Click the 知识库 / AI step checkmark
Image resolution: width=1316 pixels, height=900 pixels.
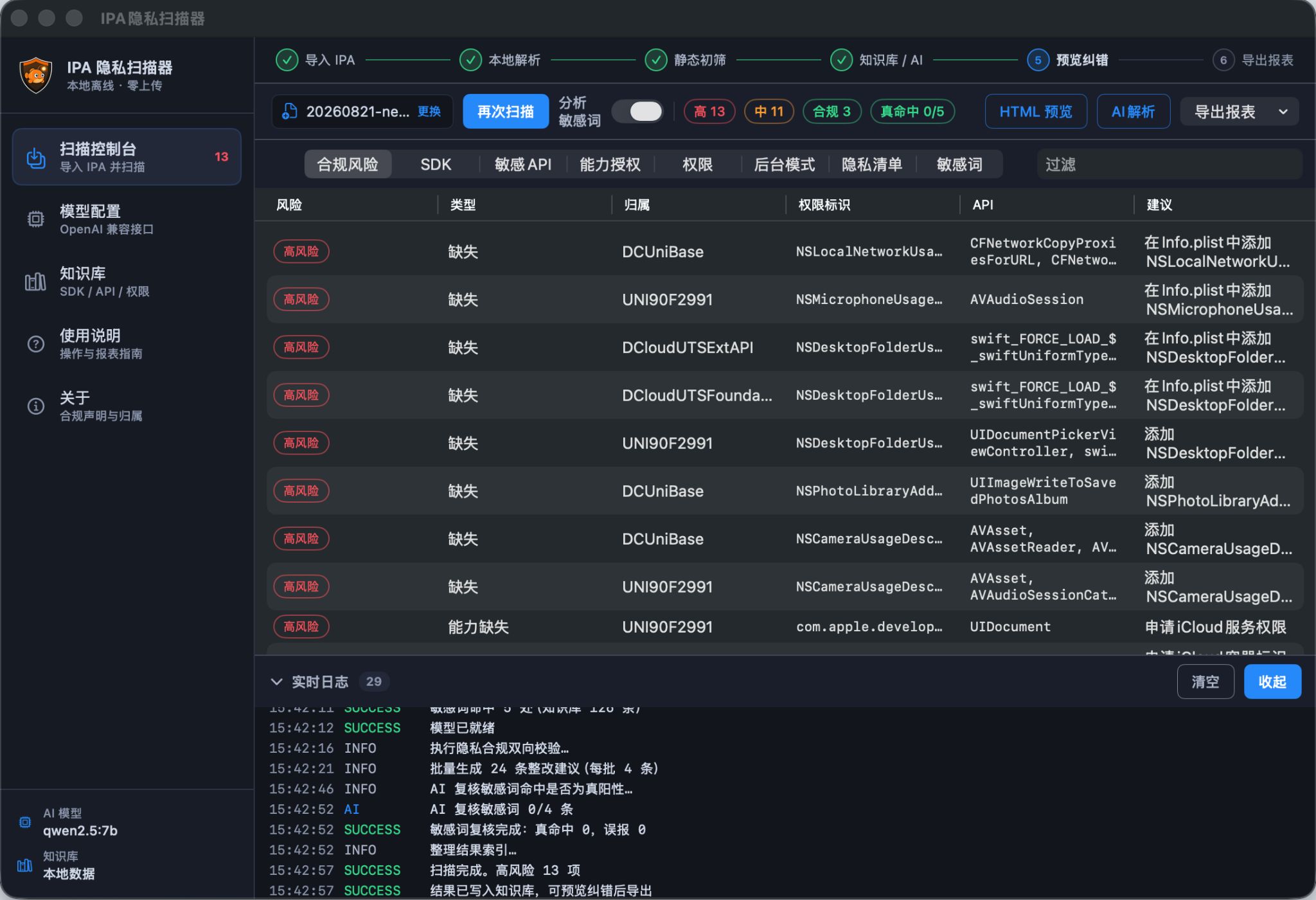[841, 60]
